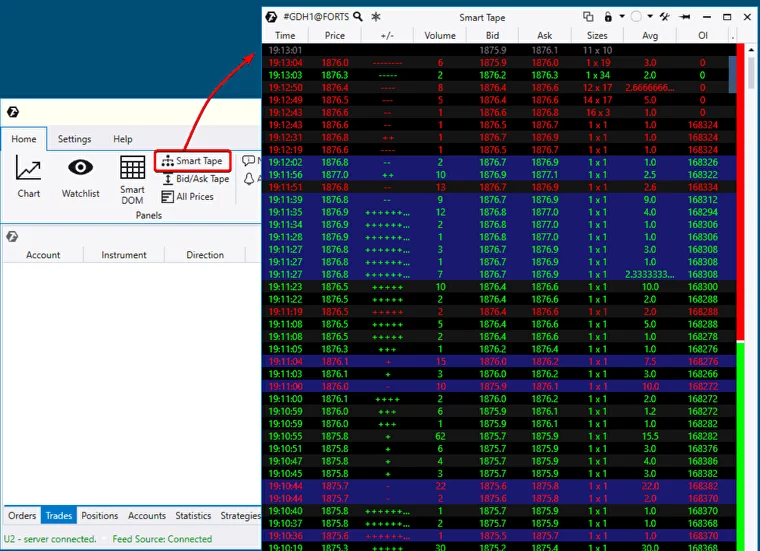Open the Smart DOM panel

132,175
